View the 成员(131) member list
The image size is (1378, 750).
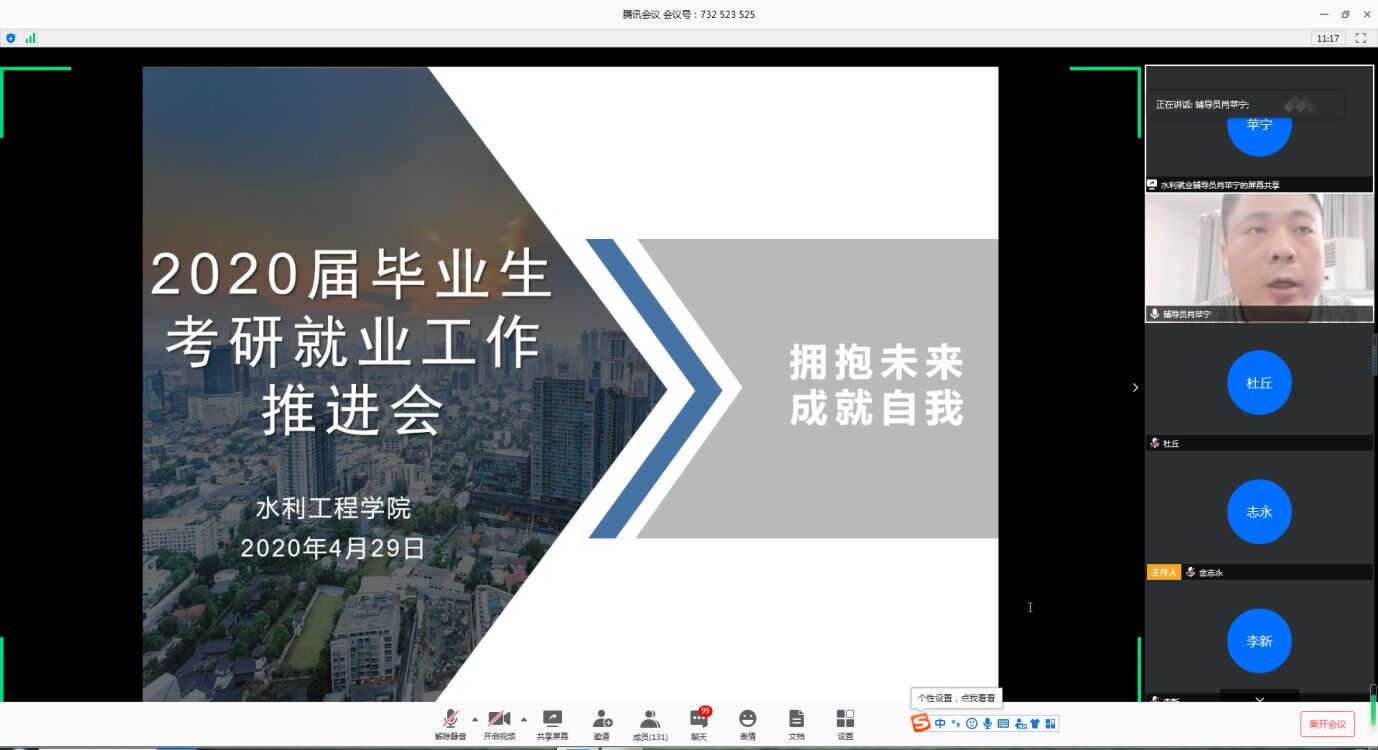coord(650,724)
